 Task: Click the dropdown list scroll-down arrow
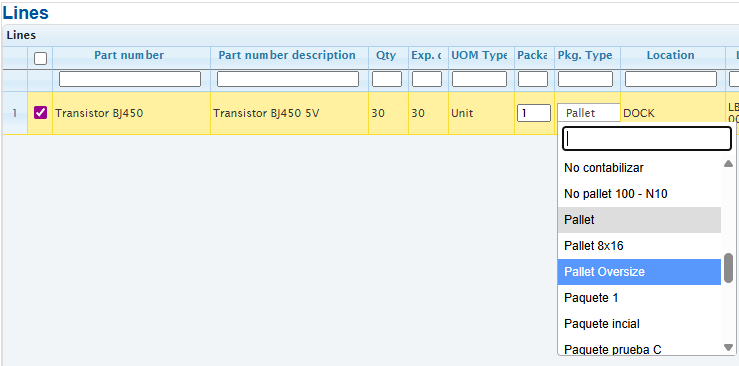pos(728,348)
